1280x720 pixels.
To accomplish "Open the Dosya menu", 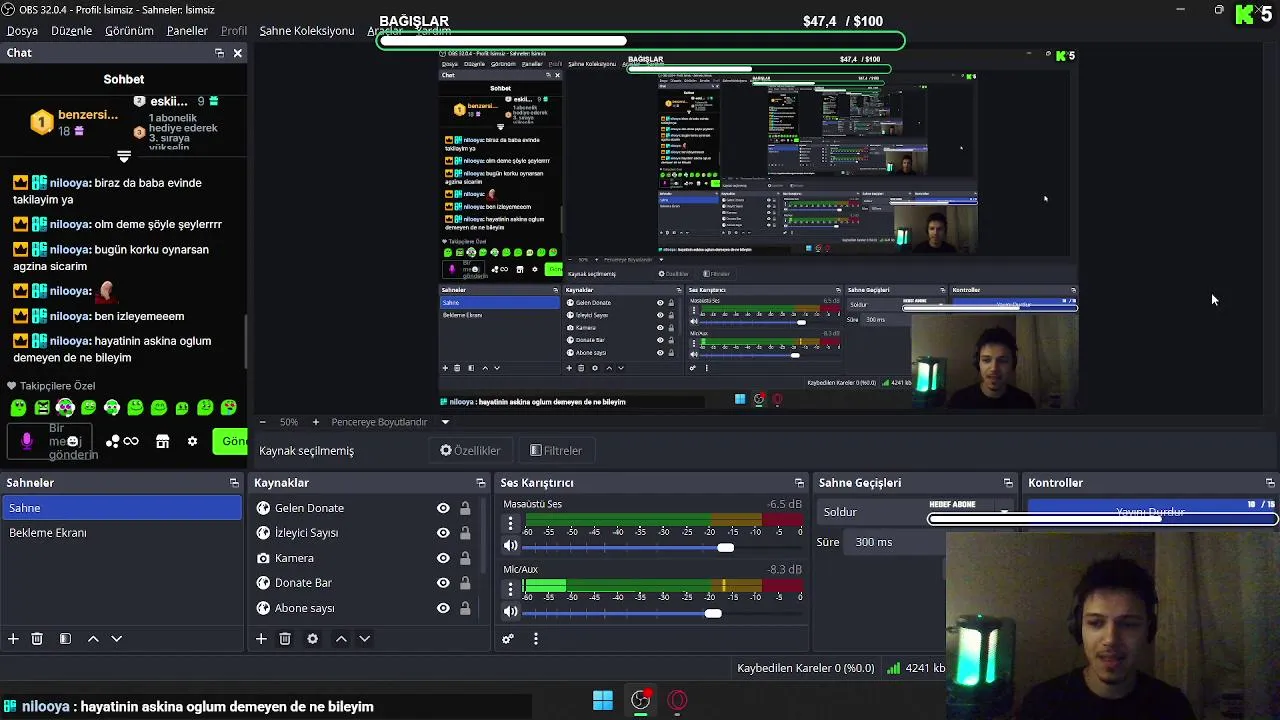I will pyautogui.click(x=22, y=31).
